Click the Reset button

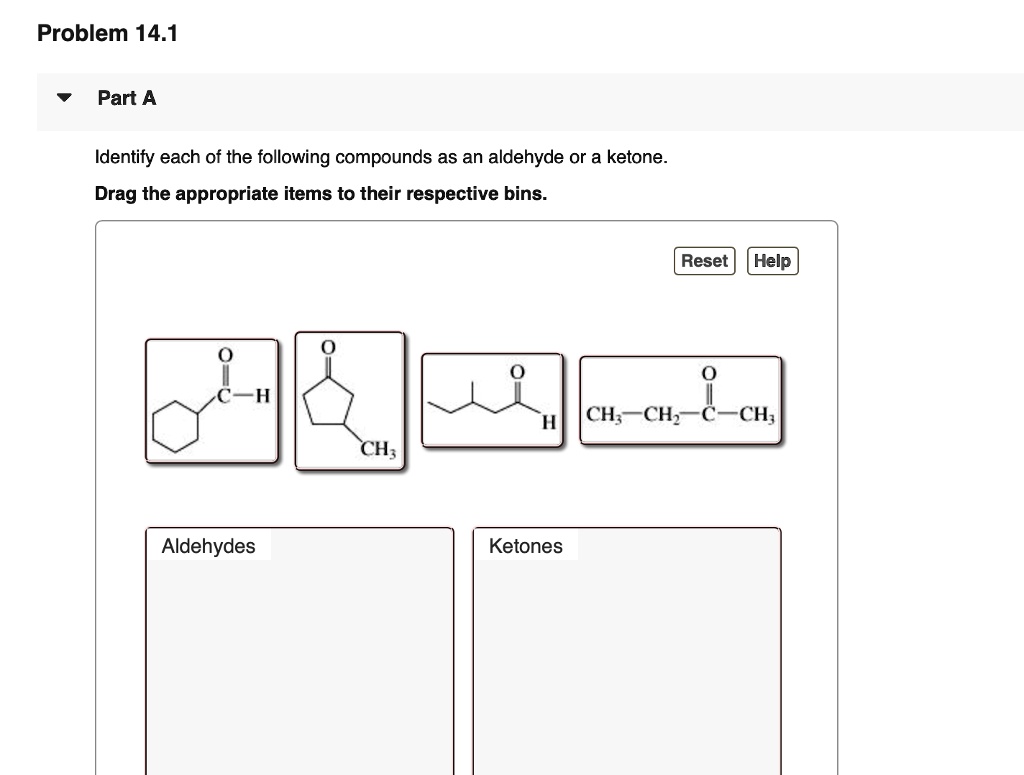704,261
